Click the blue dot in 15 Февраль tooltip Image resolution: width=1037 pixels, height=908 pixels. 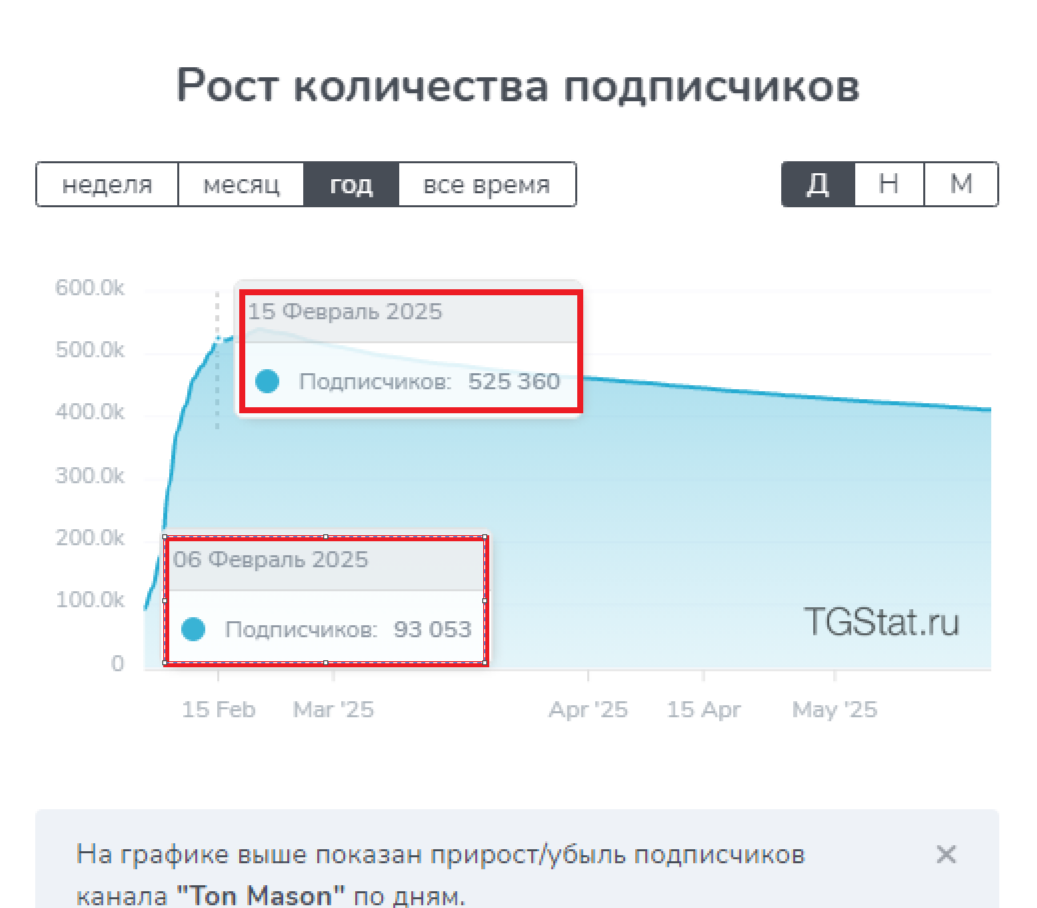click(267, 381)
